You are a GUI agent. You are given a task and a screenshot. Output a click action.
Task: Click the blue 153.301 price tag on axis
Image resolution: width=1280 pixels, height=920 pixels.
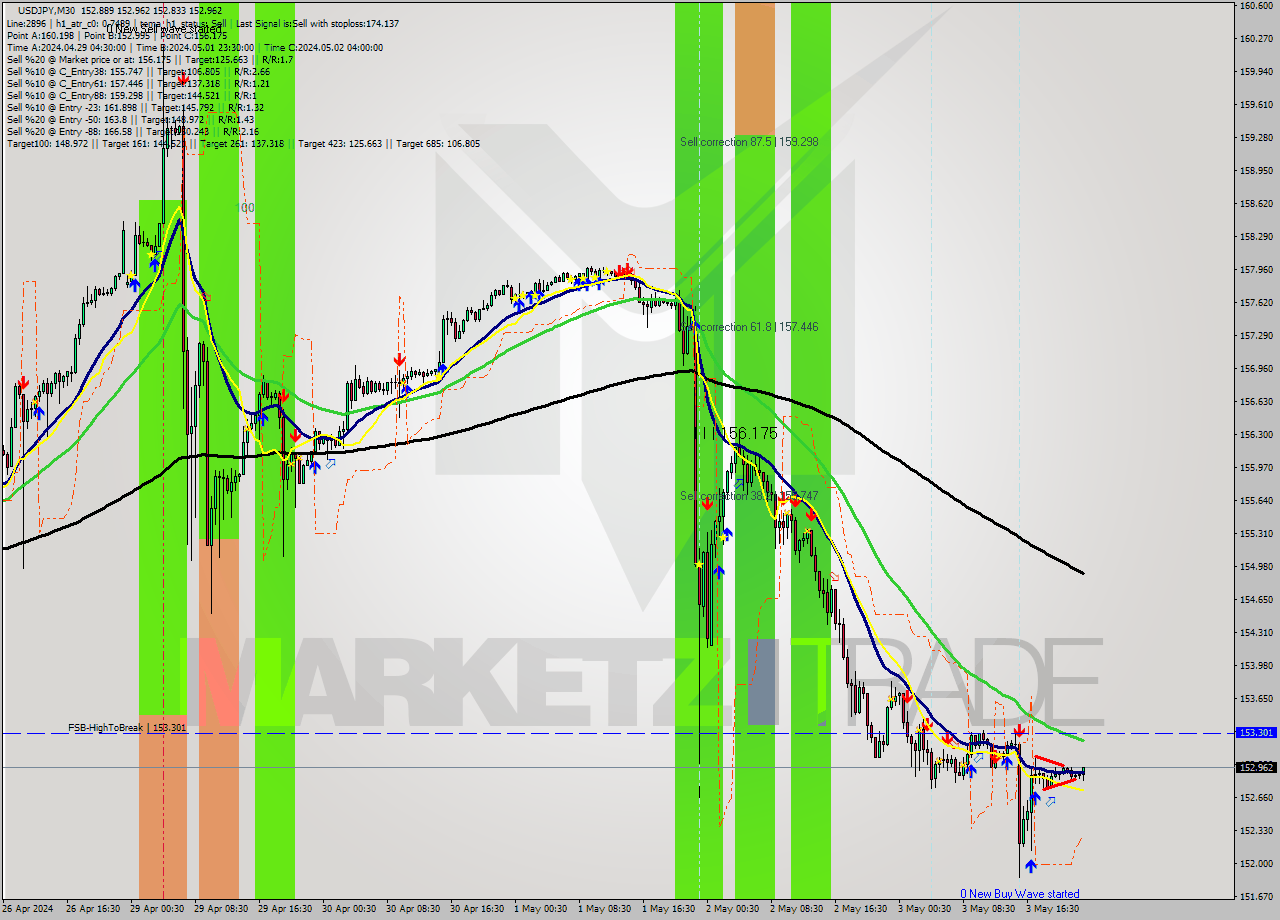[x=1256, y=733]
